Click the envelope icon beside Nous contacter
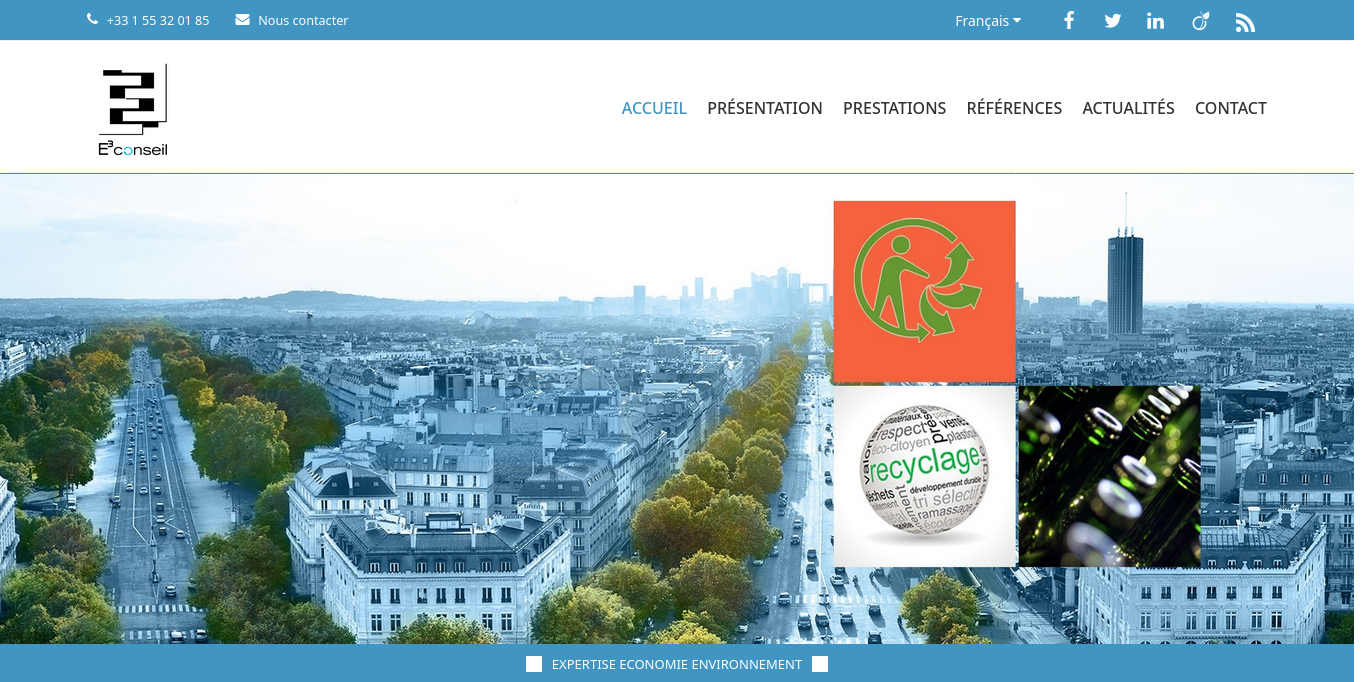The width and height of the screenshot is (1366, 682). (x=240, y=18)
